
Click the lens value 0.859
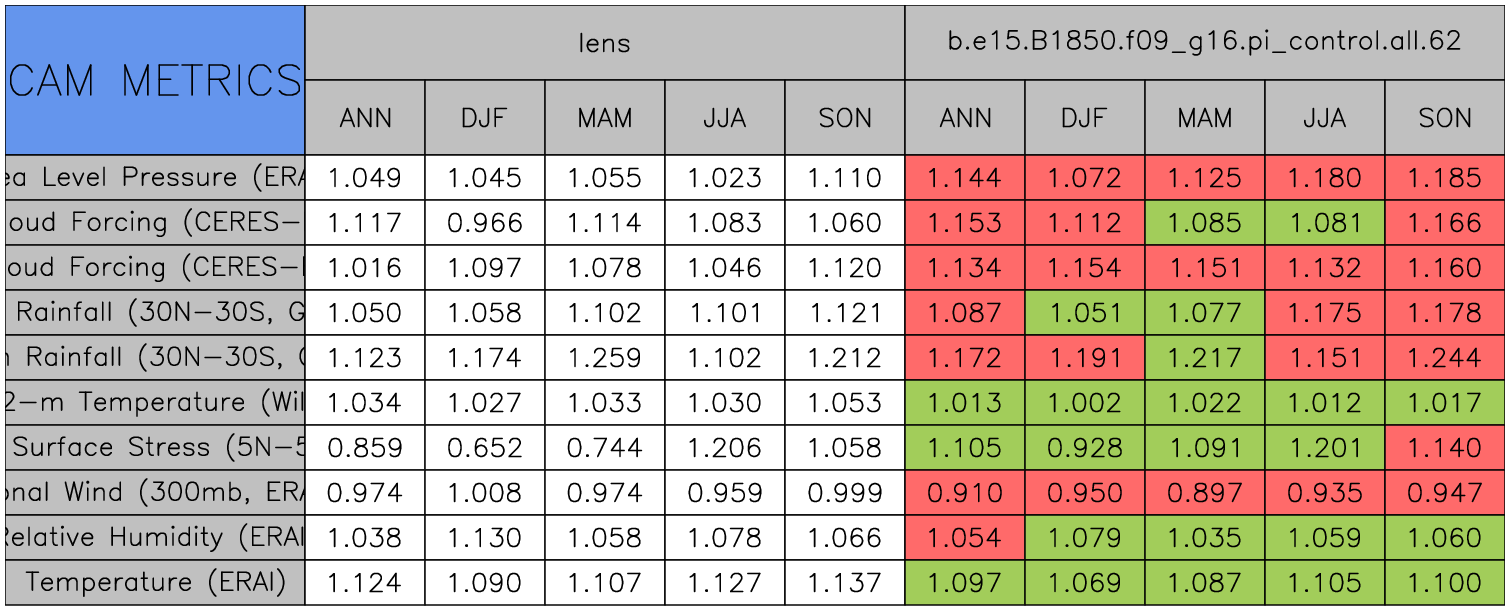coord(365,448)
